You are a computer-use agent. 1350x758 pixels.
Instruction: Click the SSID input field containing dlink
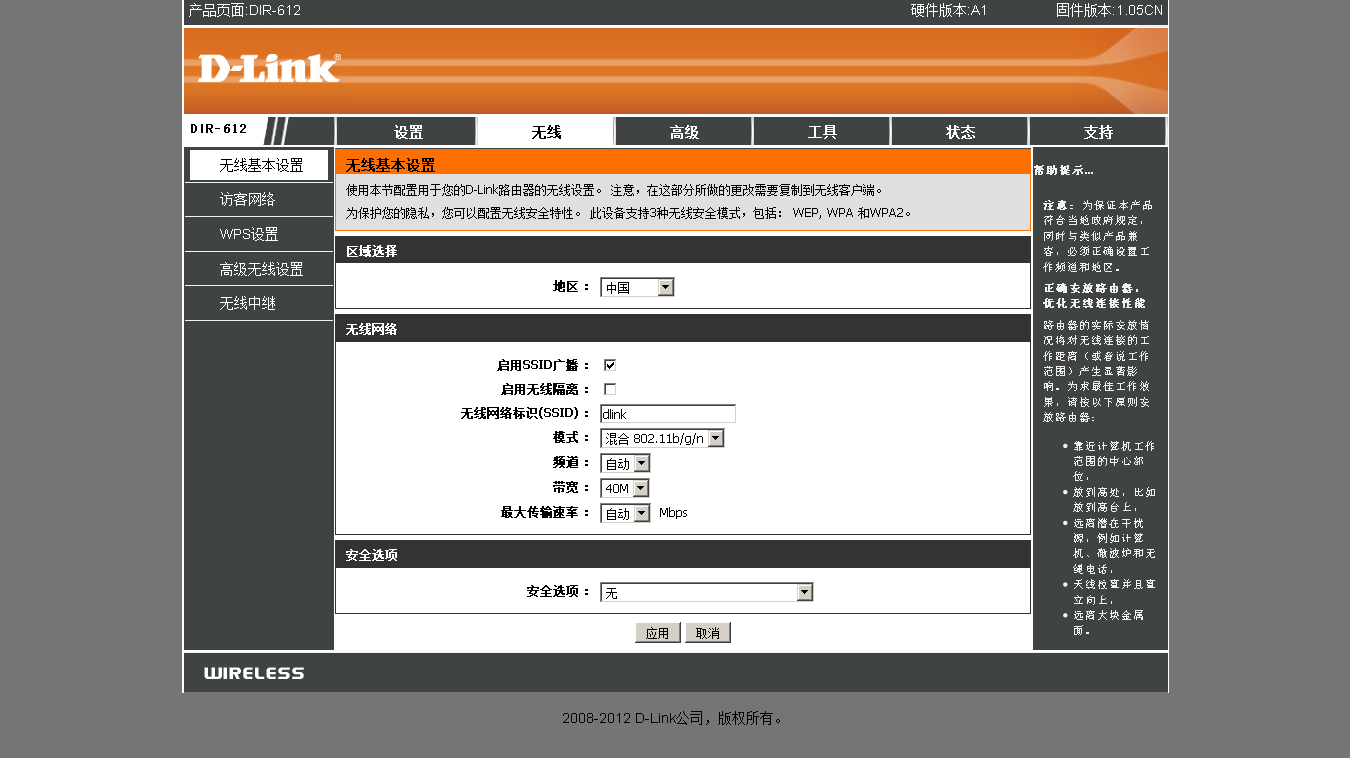point(668,414)
